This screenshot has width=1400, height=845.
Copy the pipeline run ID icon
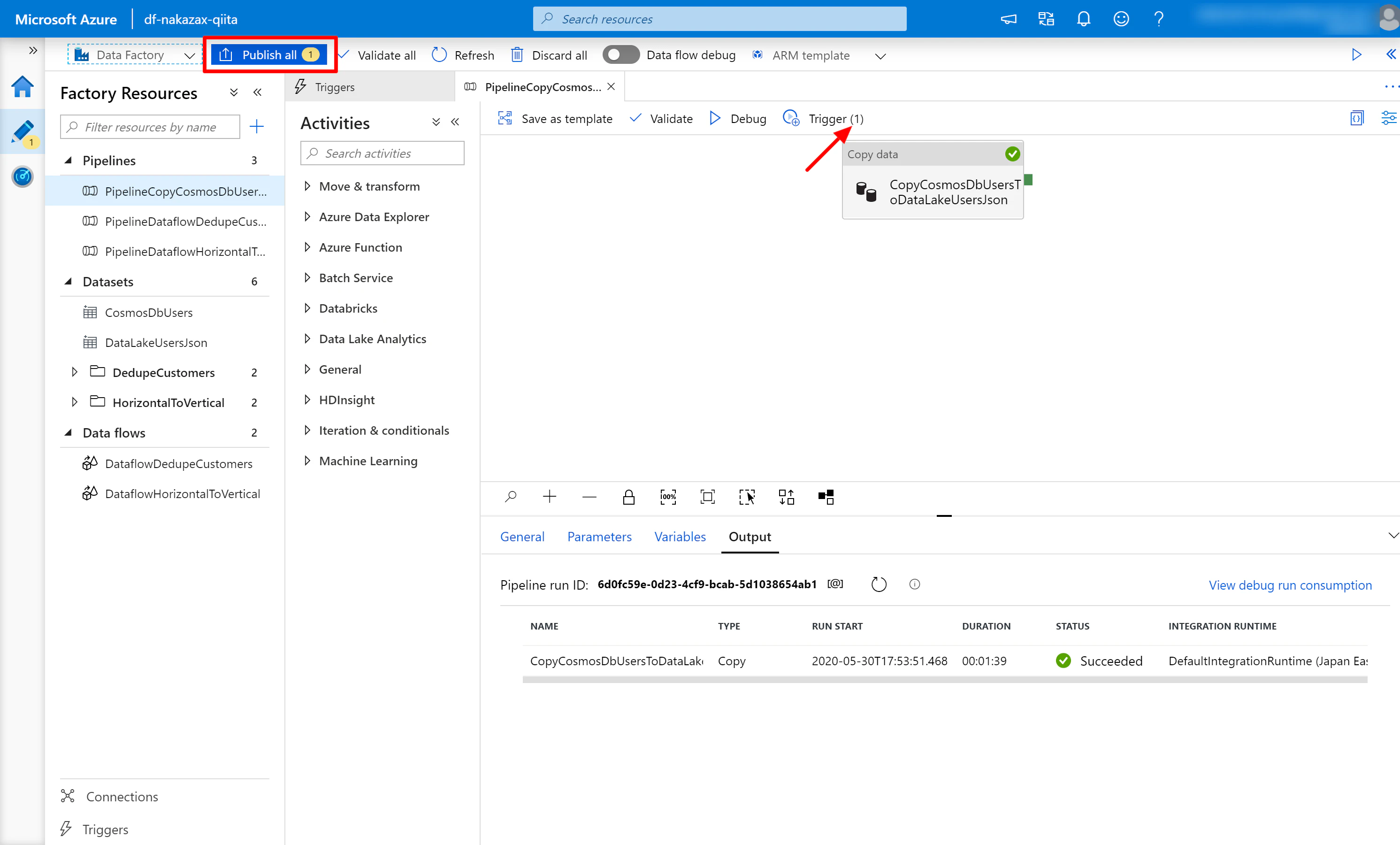click(x=834, y=584)
